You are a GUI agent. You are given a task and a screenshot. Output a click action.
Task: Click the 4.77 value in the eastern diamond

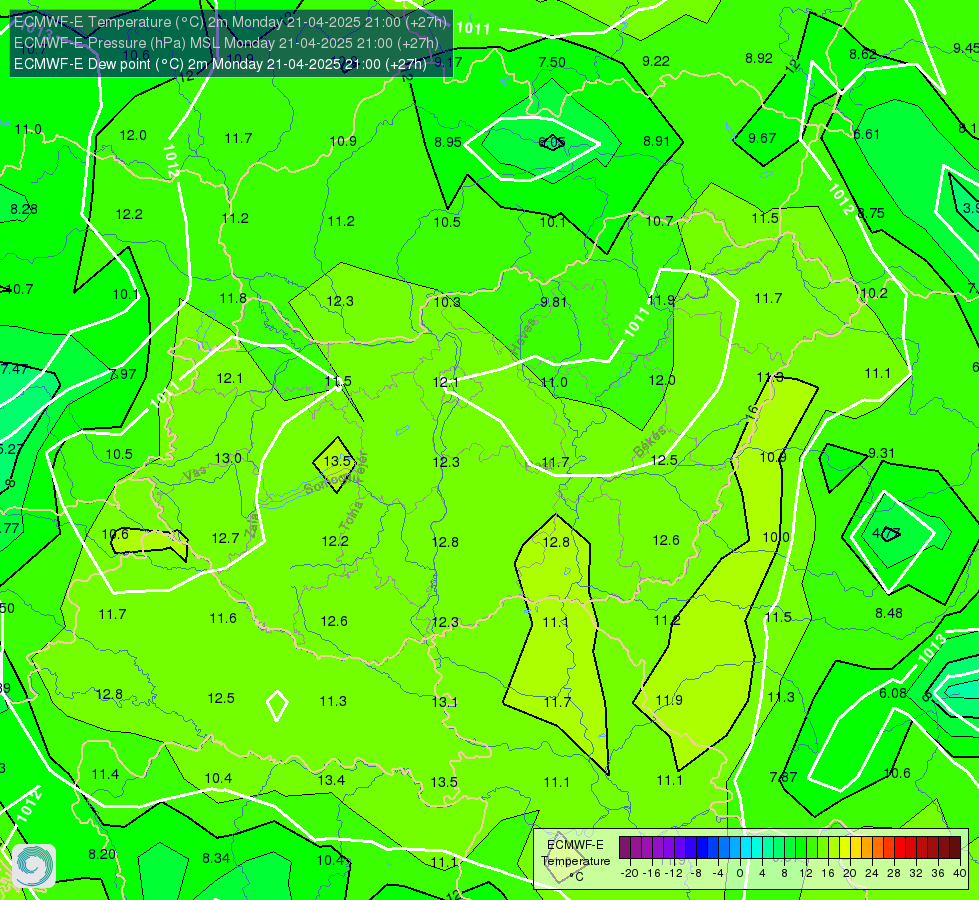(x=886, y=533)
